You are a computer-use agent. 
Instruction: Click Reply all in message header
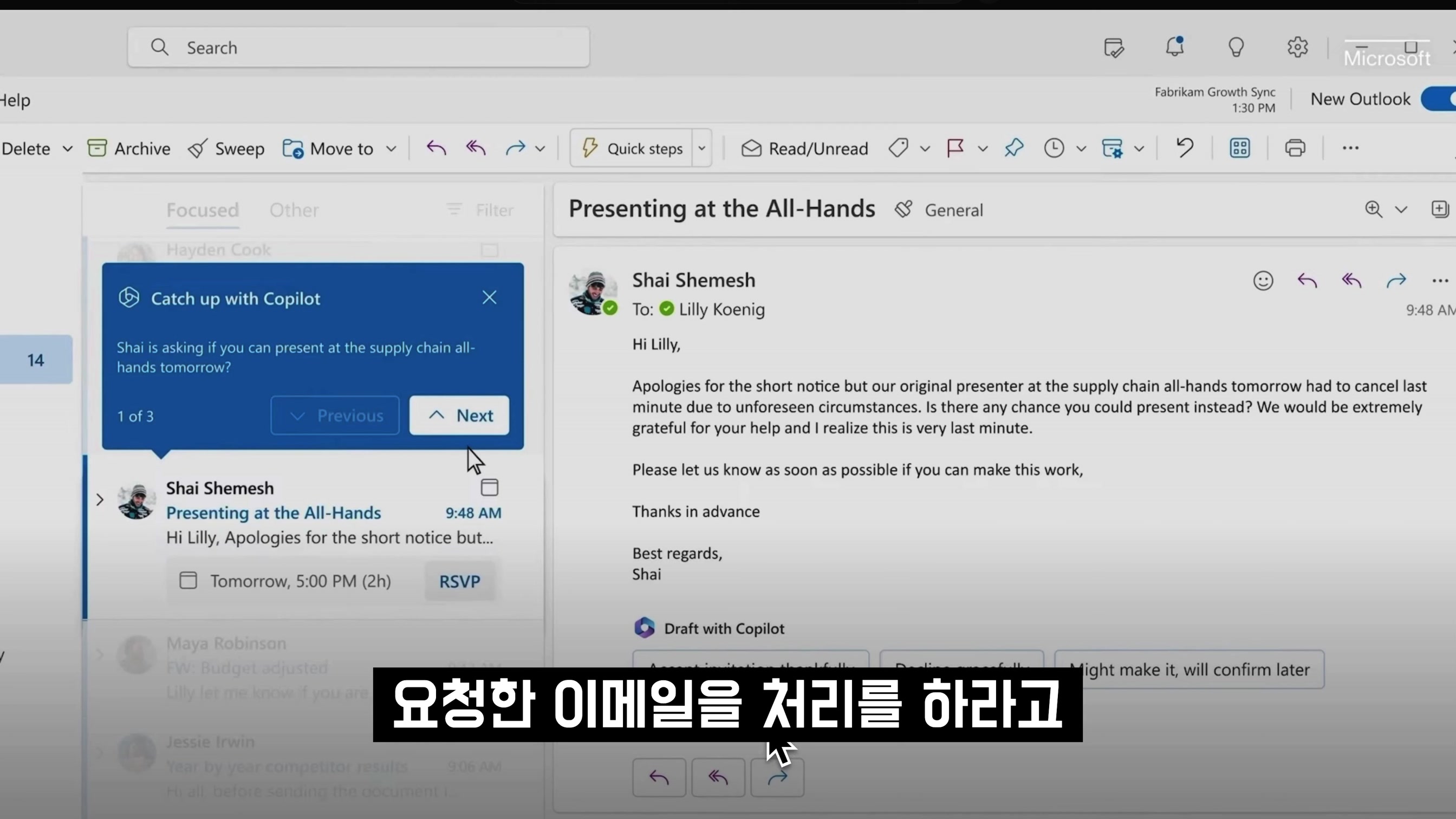pos(1352,281)
